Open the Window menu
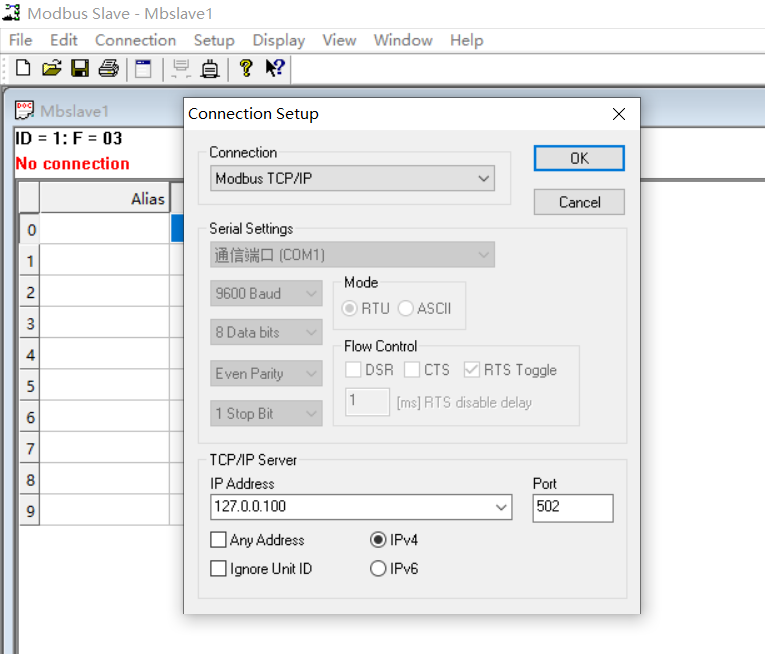The image size is (765, 654). (x=403, y=40)
